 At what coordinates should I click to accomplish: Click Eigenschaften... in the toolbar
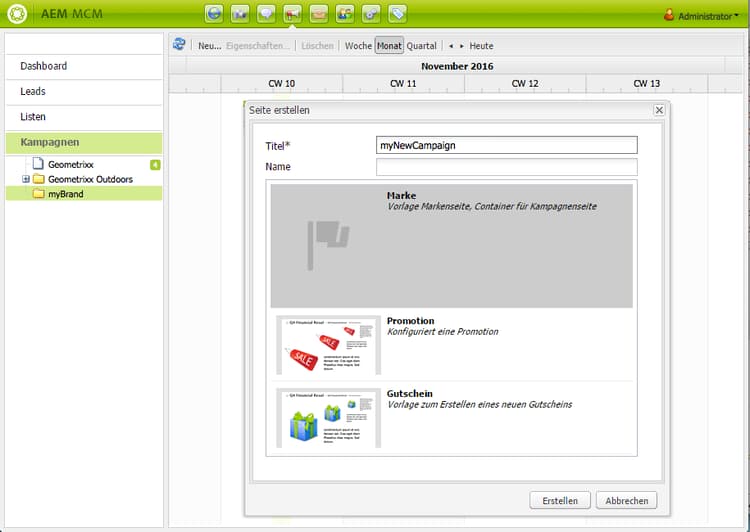coord(258,45)
